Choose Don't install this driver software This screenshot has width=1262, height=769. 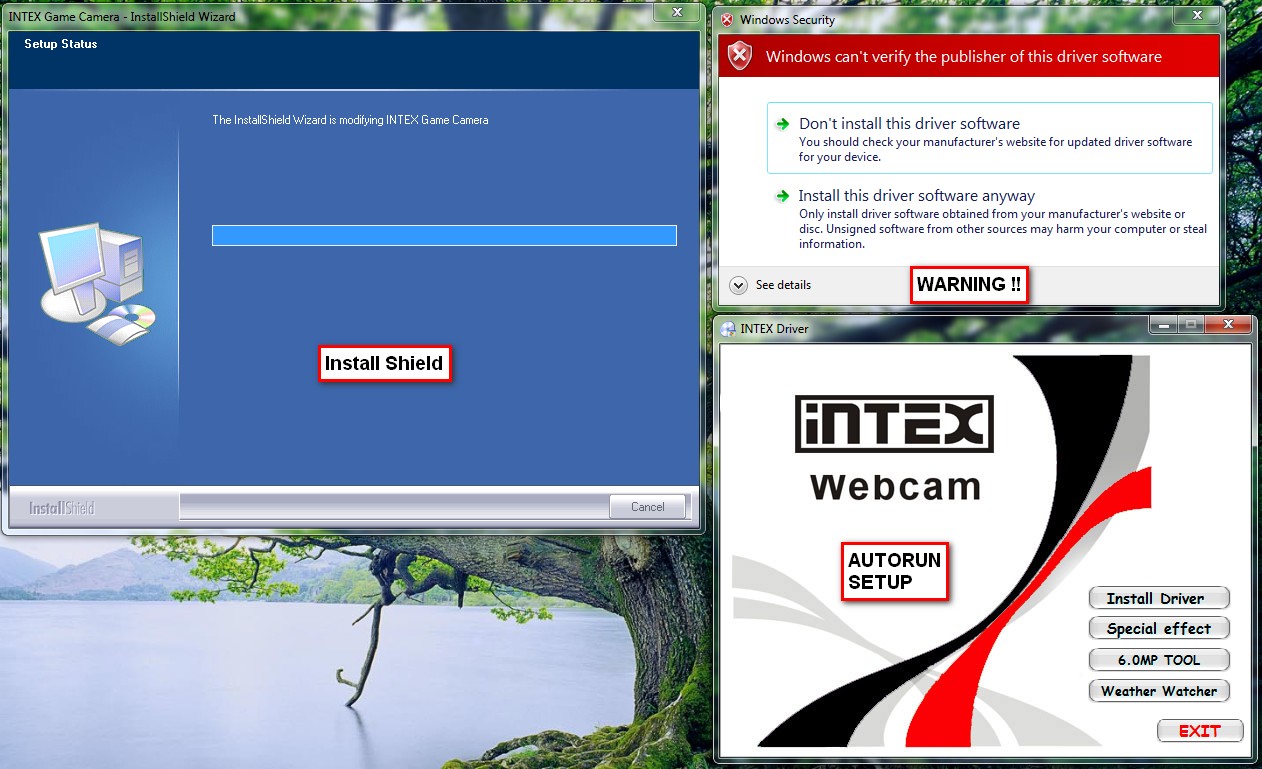pos(990,138)
